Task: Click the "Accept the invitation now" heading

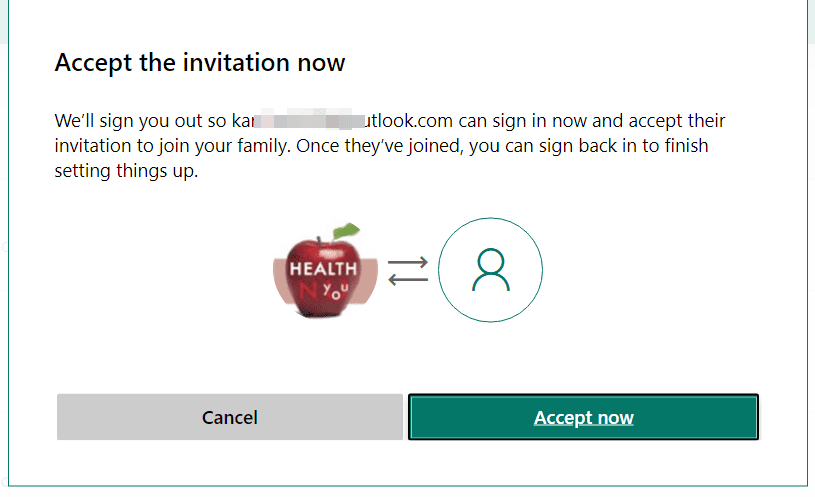Action: tap(199, 62)
